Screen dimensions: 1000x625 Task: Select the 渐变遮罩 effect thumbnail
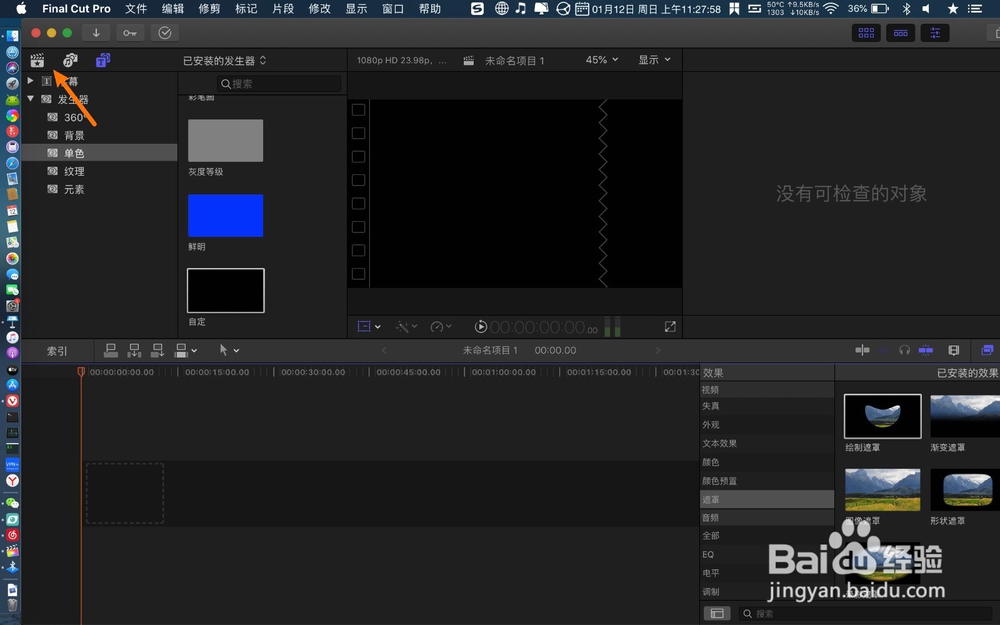pos(965,416)
